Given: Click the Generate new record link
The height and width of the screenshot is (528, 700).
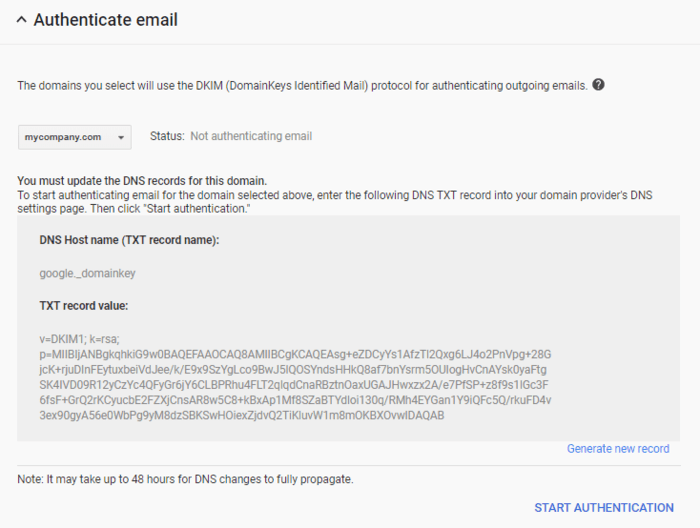Looking at the screenshot, I should click(618, 448).
